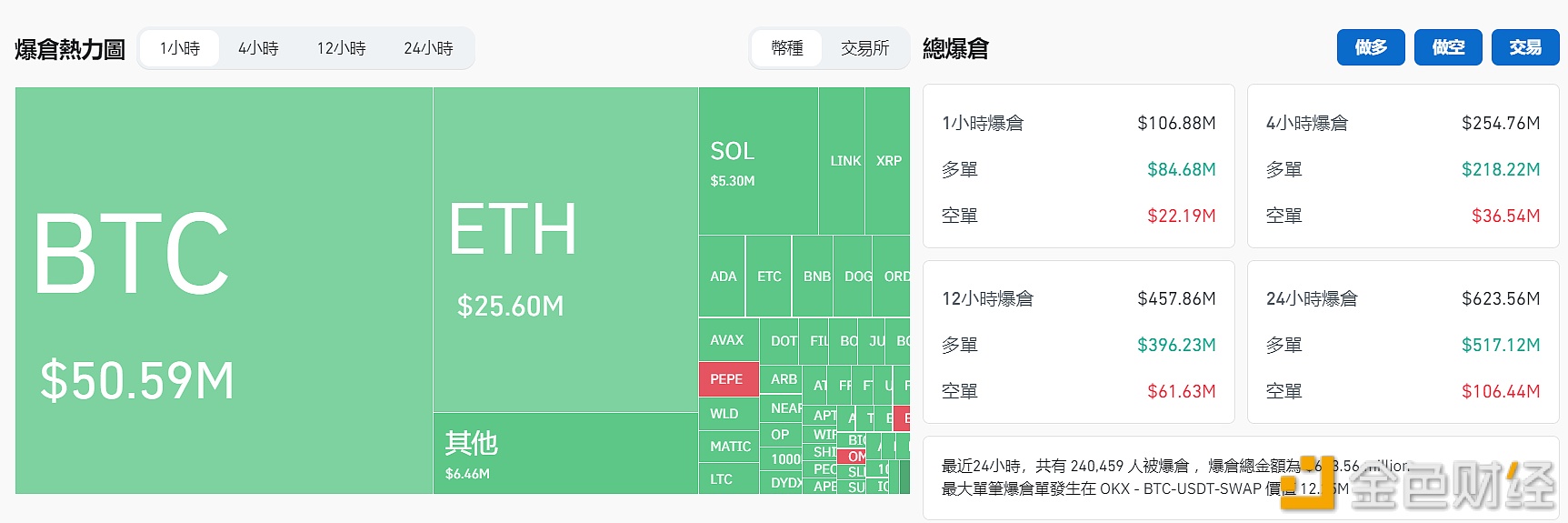Click the ETC heatmap tile

769,277
